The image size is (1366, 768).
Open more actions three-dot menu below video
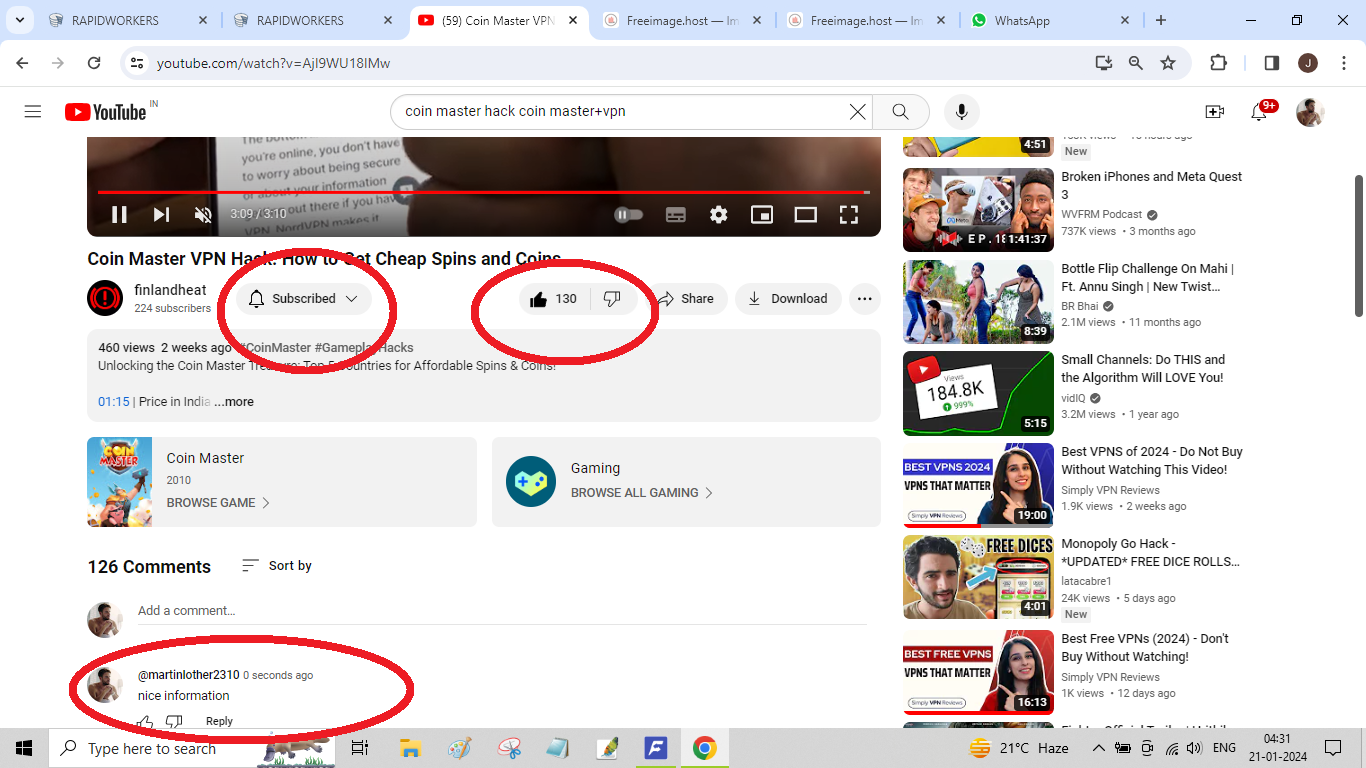click(x=865, y=299)
